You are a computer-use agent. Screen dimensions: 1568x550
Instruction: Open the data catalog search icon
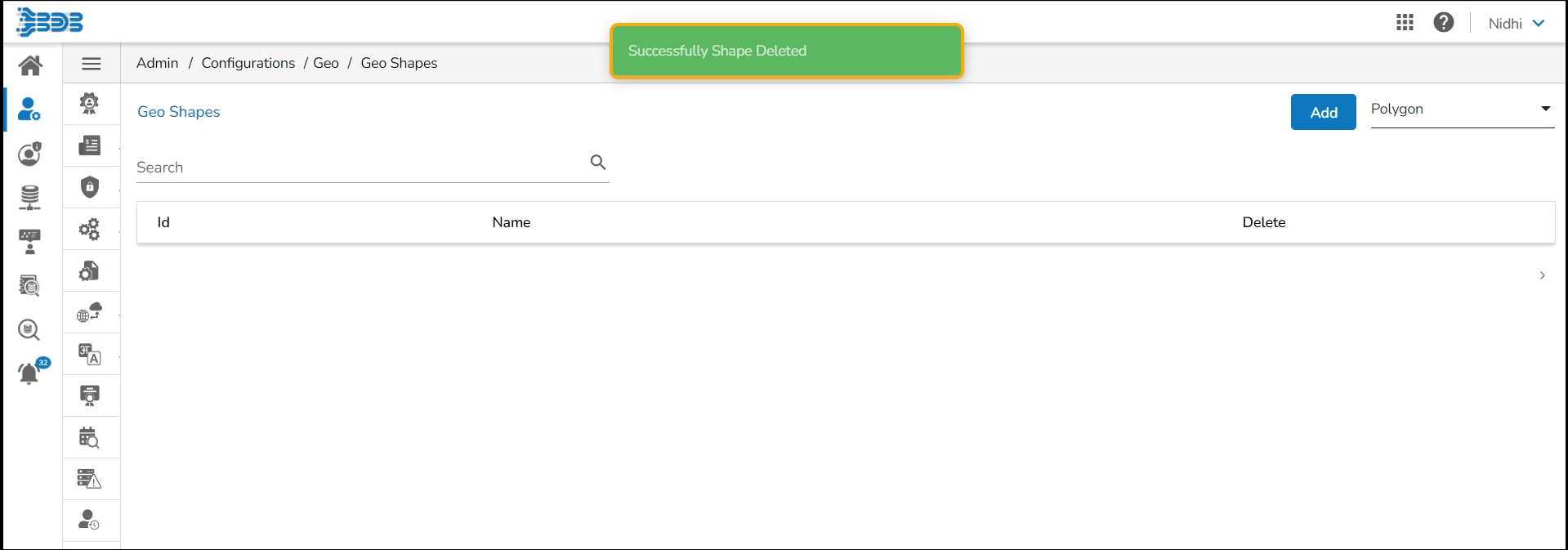click(29, 285)
